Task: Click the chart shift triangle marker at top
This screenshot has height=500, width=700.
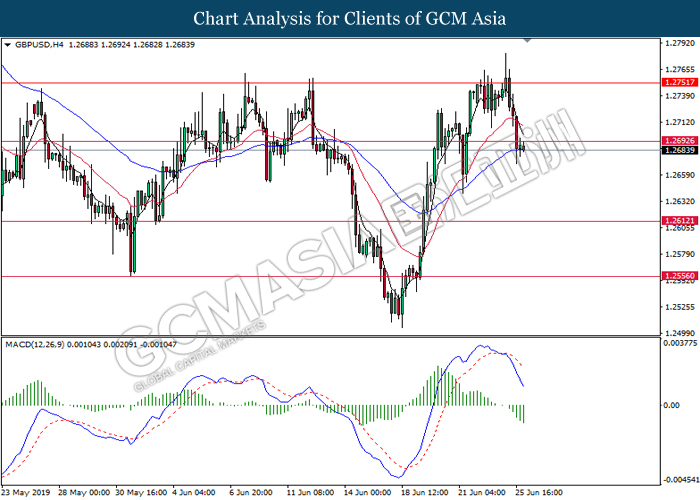Action: click(x=528, y=41)
